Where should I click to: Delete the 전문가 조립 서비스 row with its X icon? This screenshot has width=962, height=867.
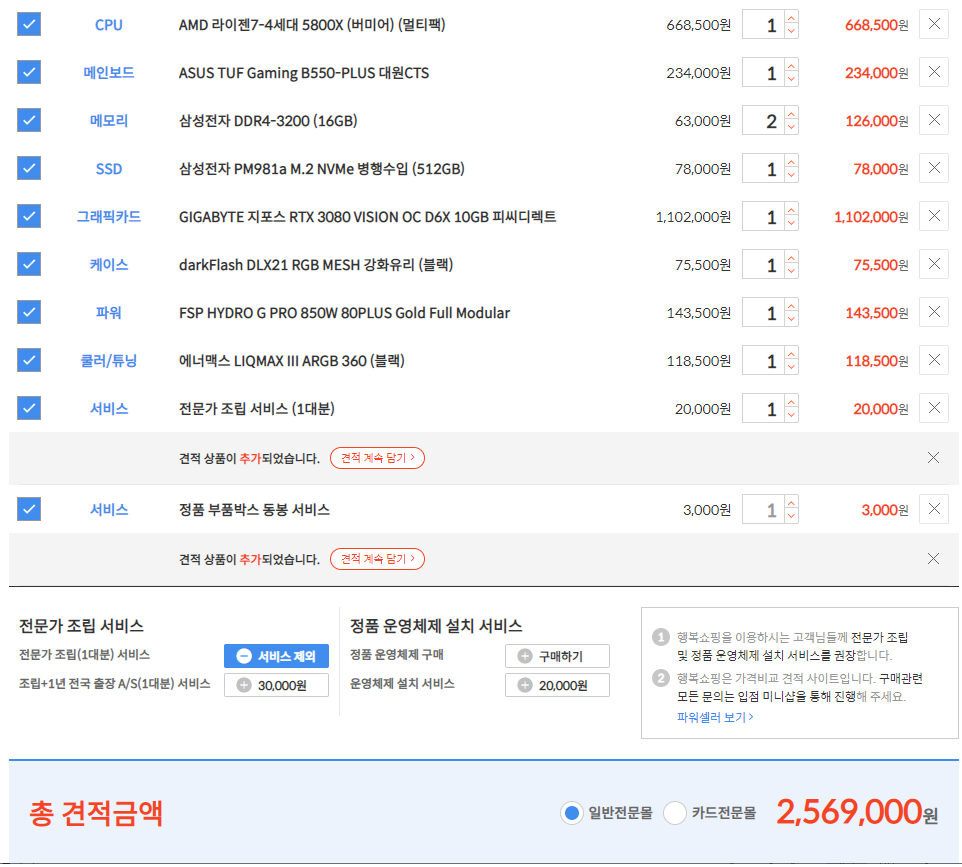(934, 408)
